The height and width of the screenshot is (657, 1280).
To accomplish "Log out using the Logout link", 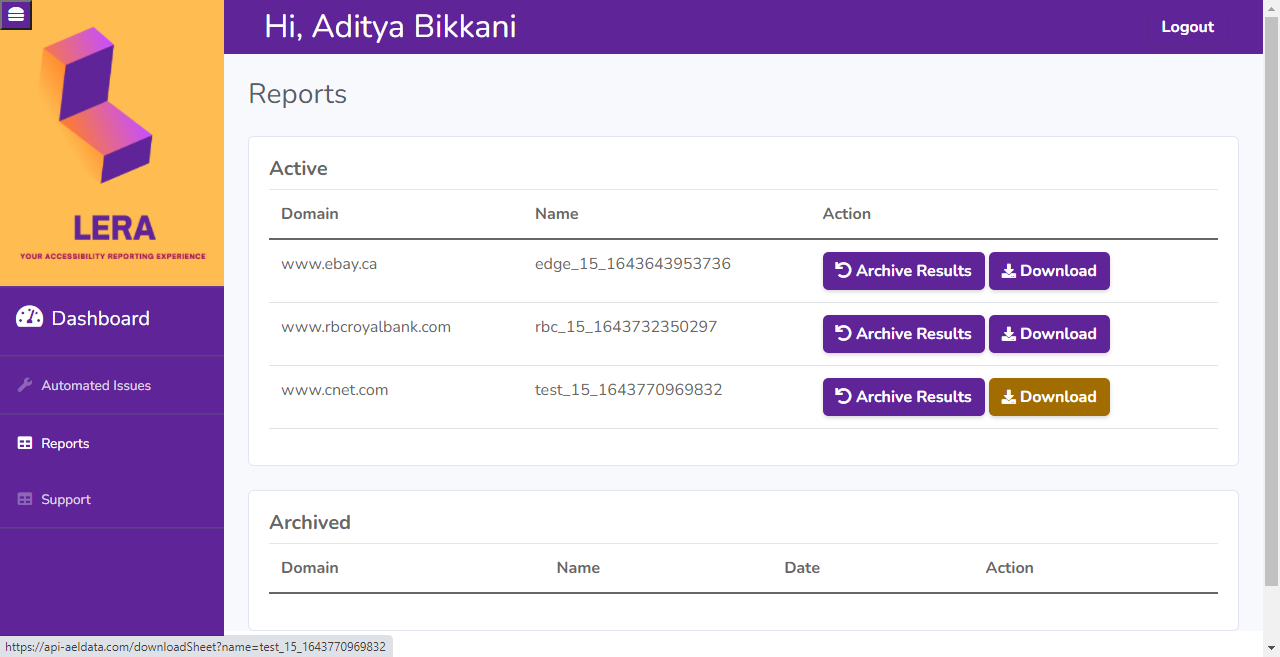I will point(1187,27).
